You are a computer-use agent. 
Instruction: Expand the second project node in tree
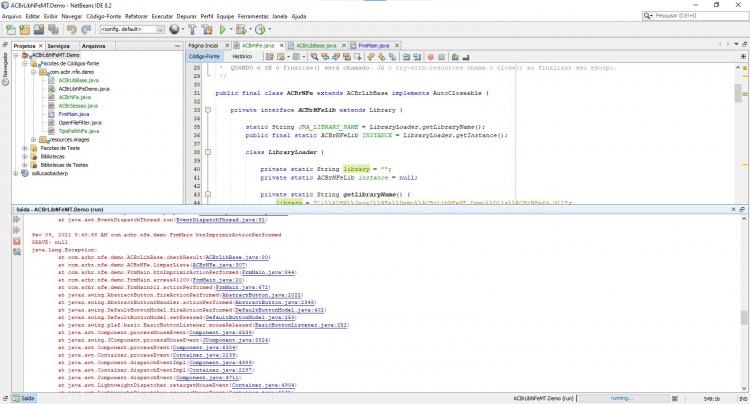pos(16,174)
